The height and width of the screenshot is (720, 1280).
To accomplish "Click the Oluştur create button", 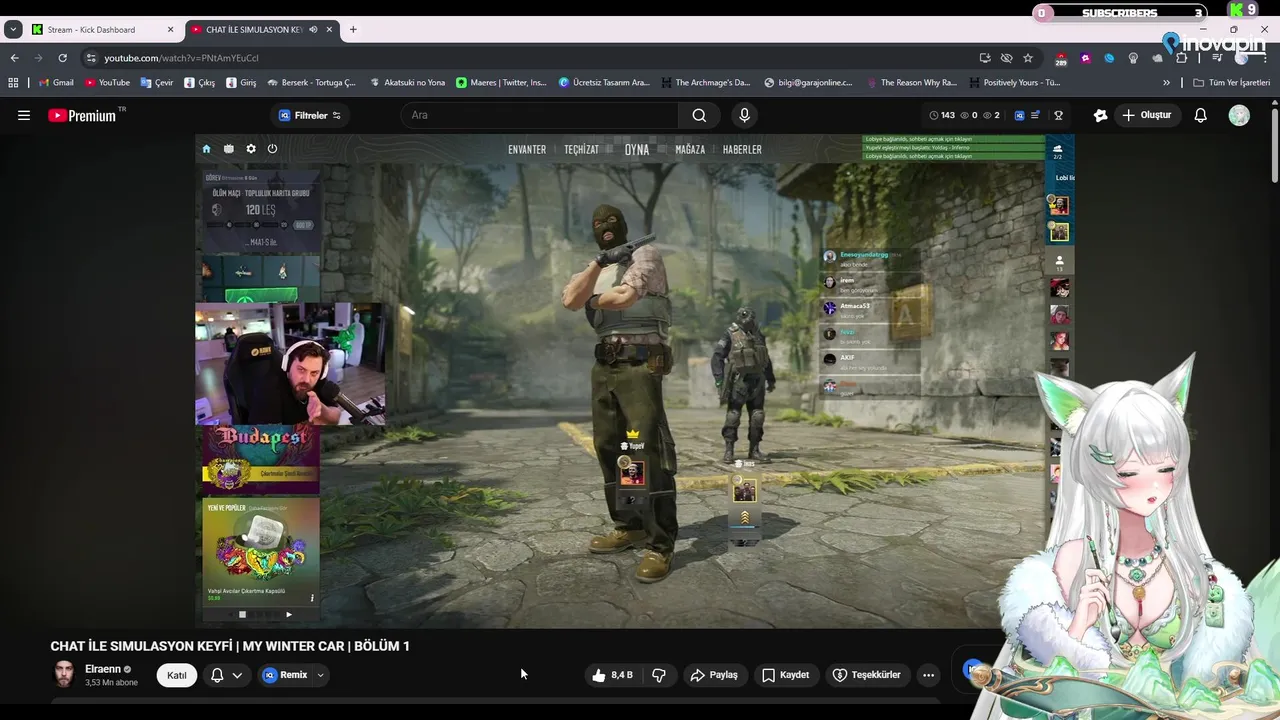I will click(1146, 115).
